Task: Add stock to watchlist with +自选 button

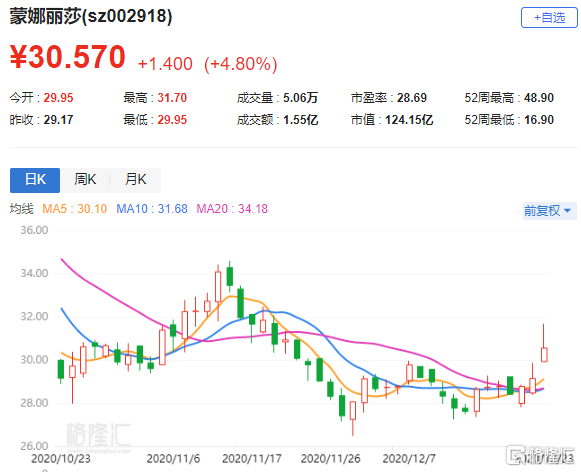Action: pyautogui.click(x=549, y=17)
